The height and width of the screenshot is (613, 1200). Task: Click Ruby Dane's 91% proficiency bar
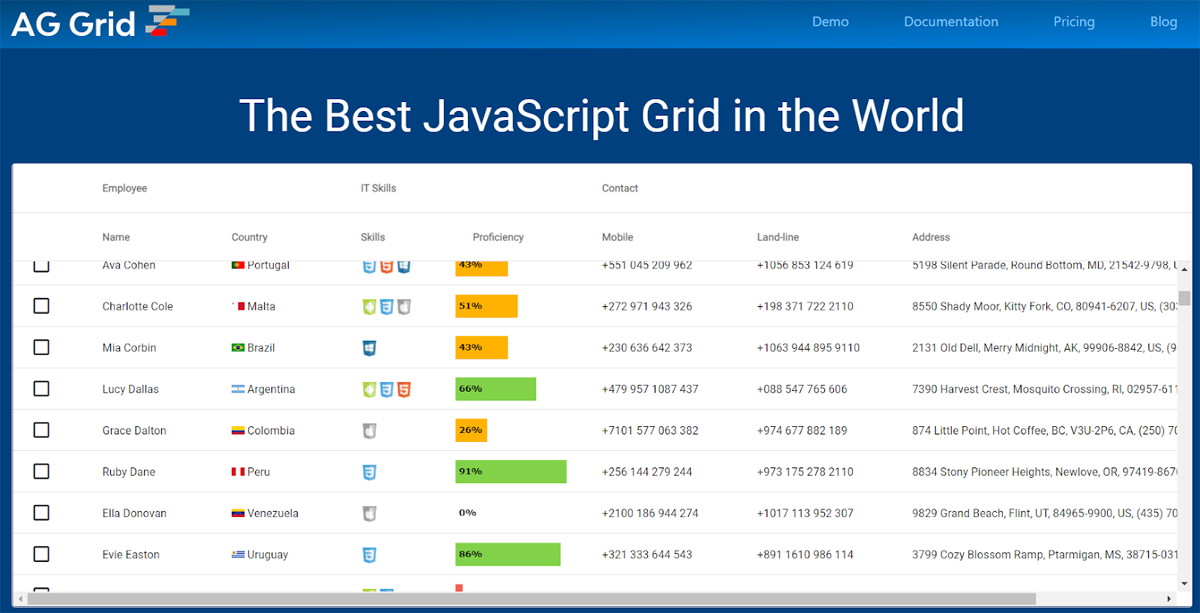[510, 472]
